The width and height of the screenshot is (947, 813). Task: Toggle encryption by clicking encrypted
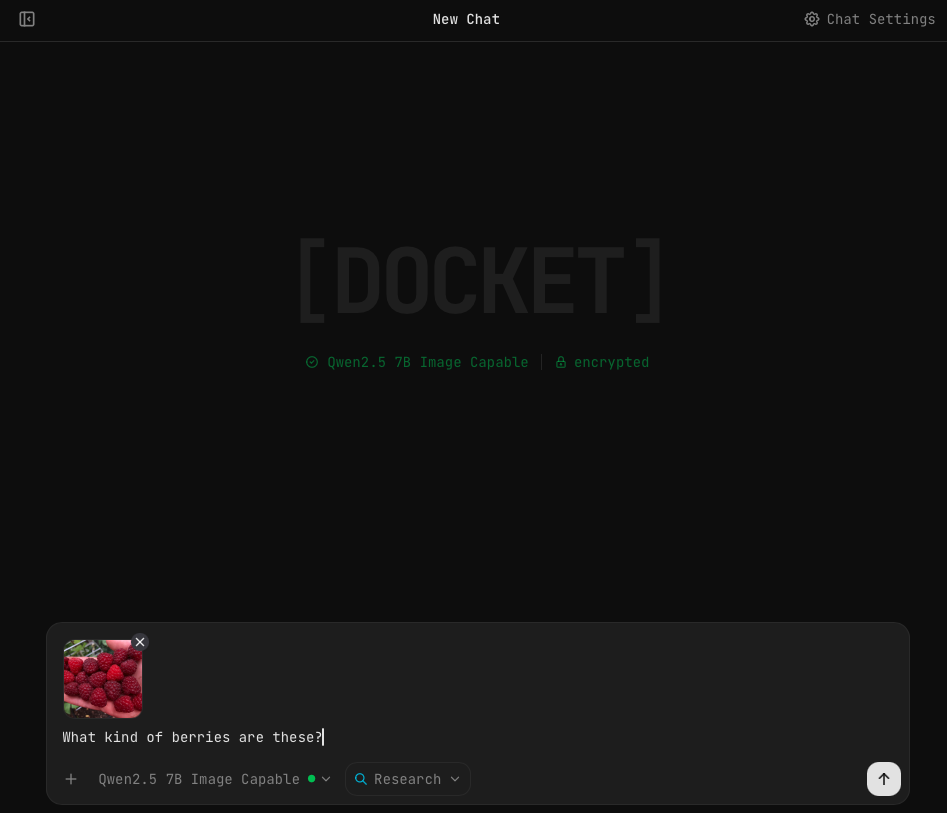(x=611, y=362)
